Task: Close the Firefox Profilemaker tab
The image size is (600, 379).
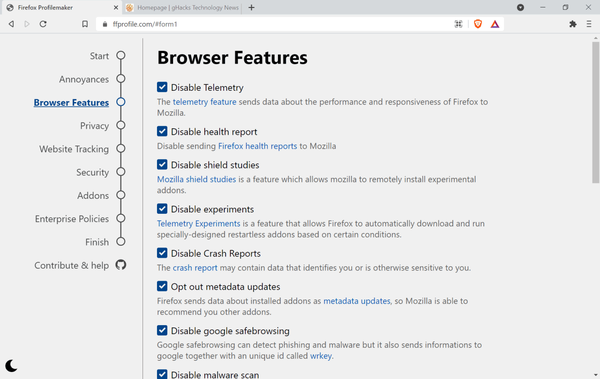Action: (116, 7)
